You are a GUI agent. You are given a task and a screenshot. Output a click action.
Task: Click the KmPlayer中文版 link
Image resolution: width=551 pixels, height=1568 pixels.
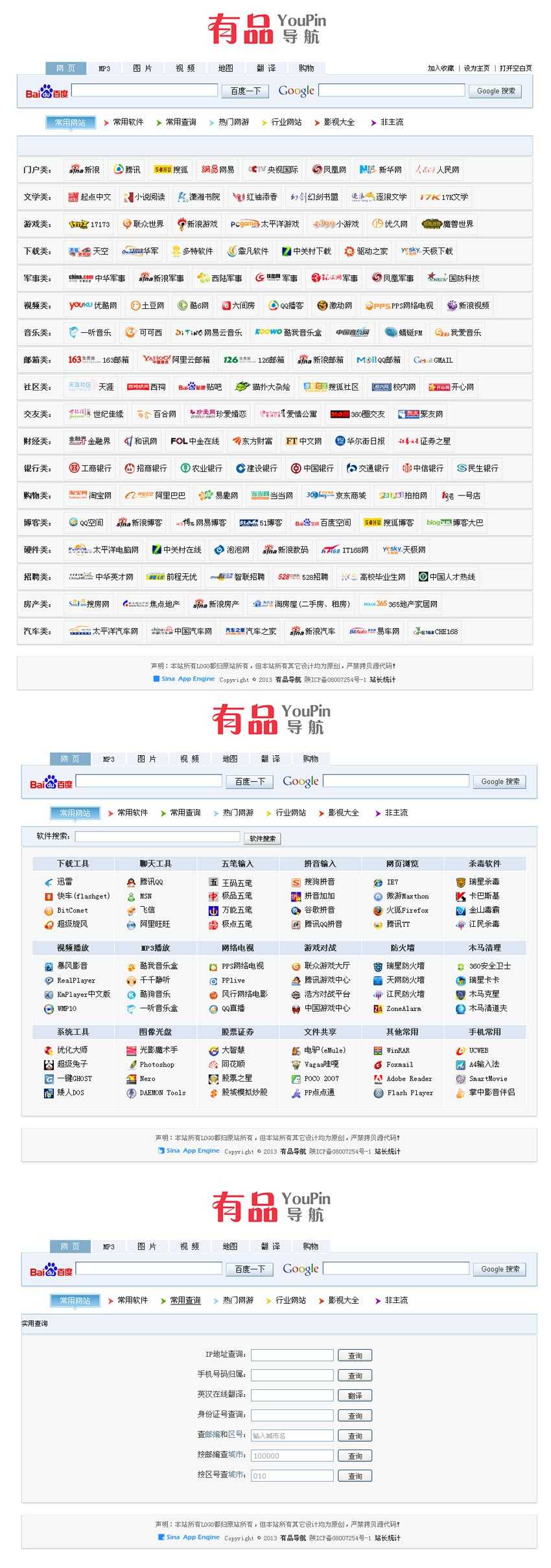pos(84,994)
